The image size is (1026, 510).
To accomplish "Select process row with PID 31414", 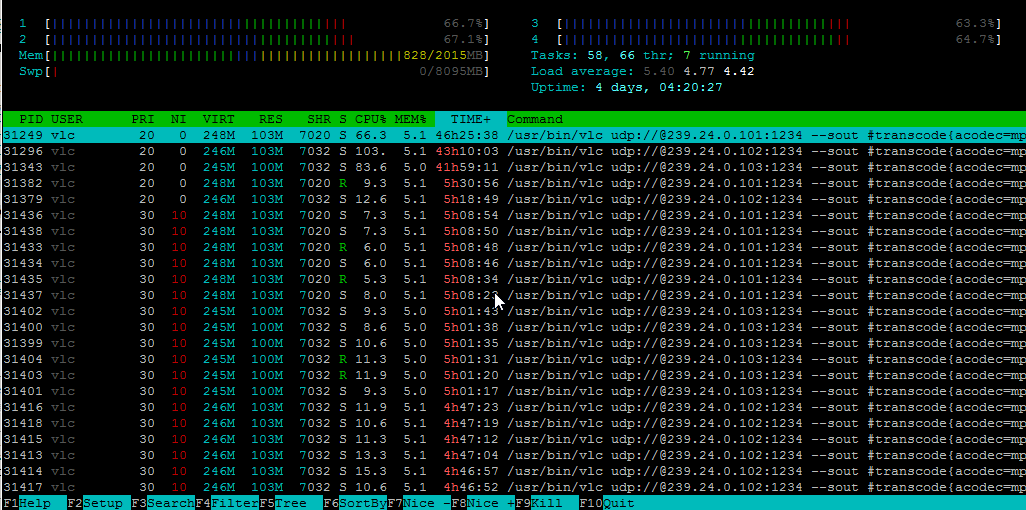I will [514, 472].
